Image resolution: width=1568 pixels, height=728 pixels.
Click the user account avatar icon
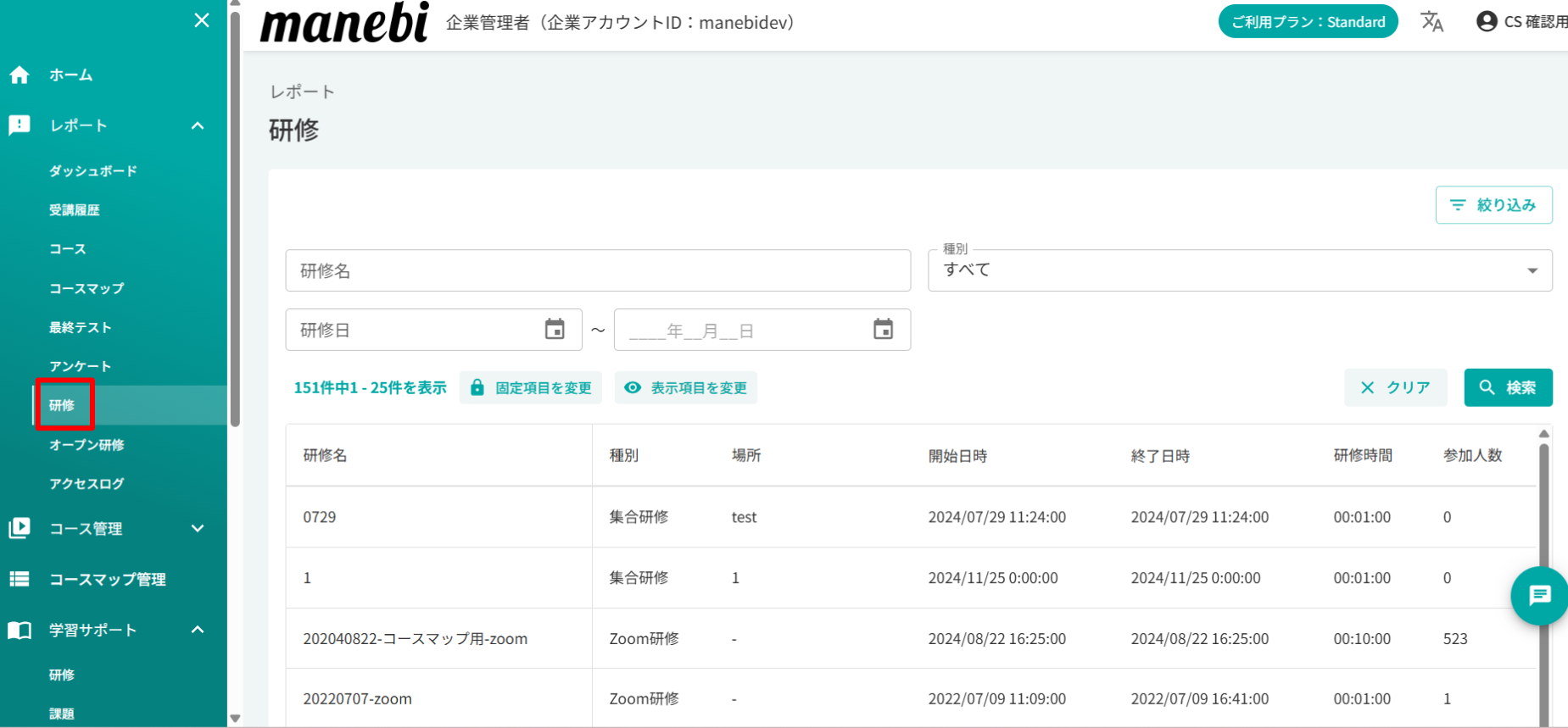(1487, 21)
